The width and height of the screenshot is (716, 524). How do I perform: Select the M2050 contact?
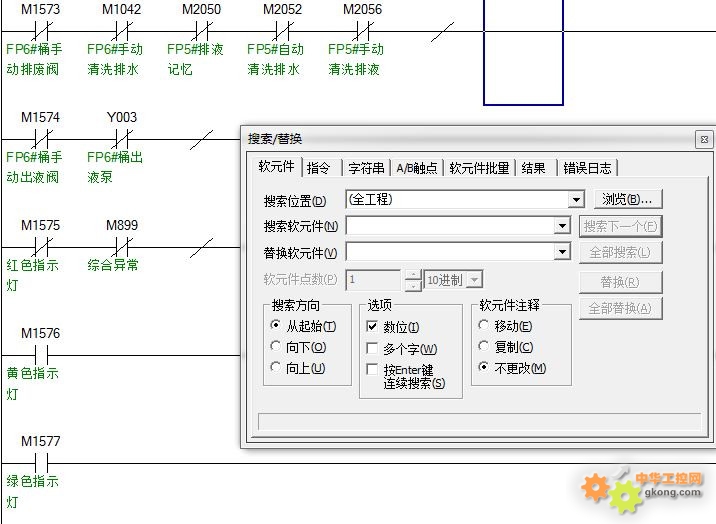202,31
